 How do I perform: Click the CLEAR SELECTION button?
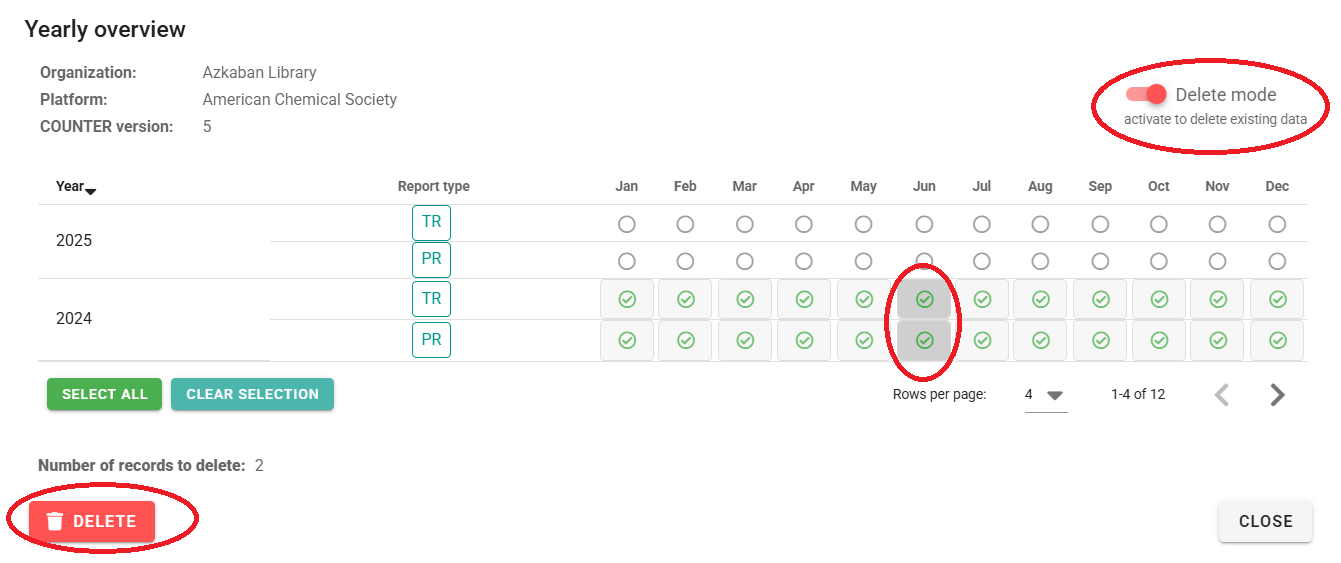tap(252, 394)
